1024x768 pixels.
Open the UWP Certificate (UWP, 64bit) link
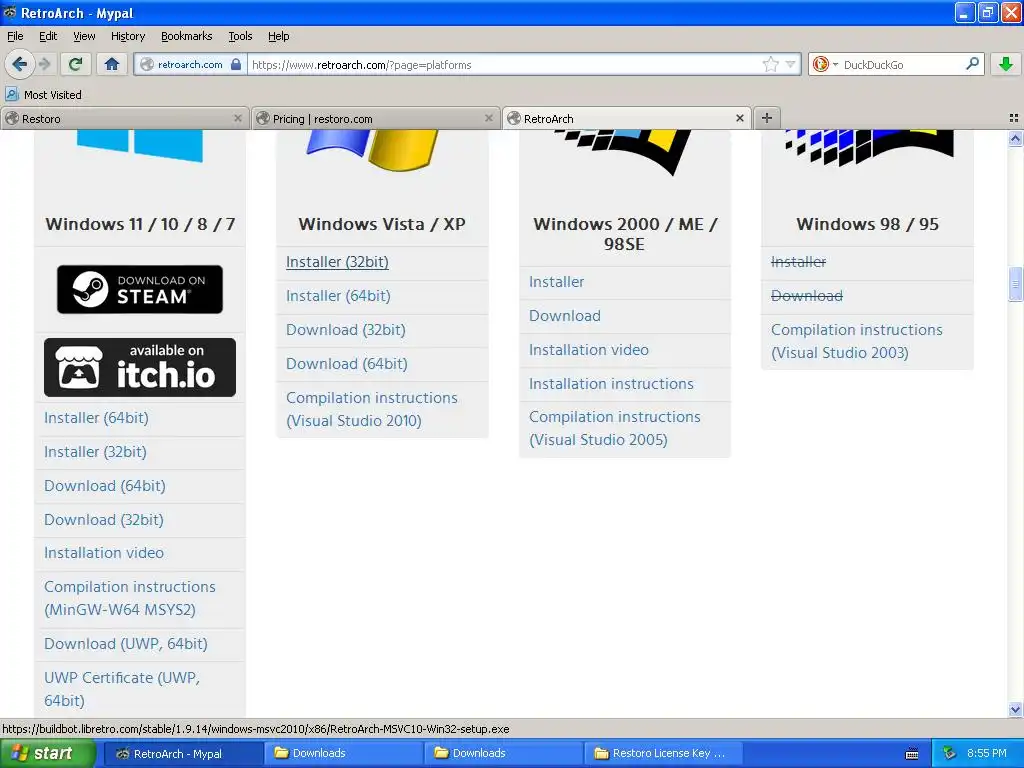(121, 688)
